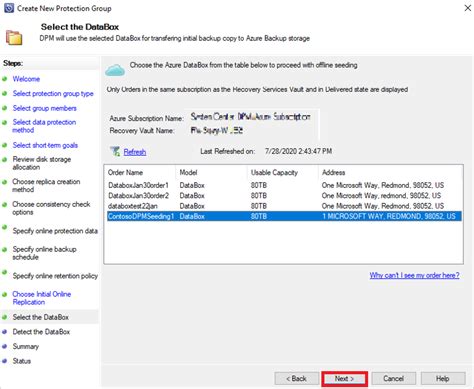This screenshot has width=474, height=389.
Task: Open the Select group members step
Action: click(x=45, y=108)
